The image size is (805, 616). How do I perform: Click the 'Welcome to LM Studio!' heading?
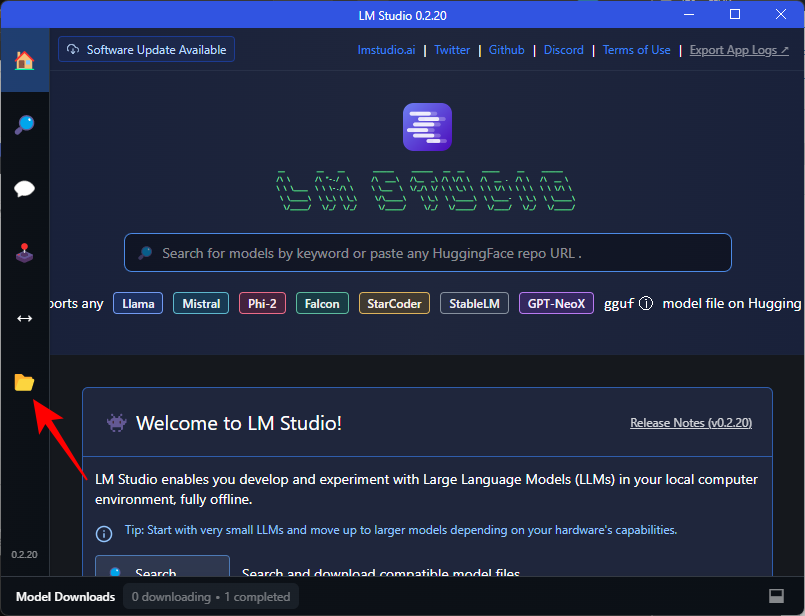pyautogui.click(x=239, y=423)
